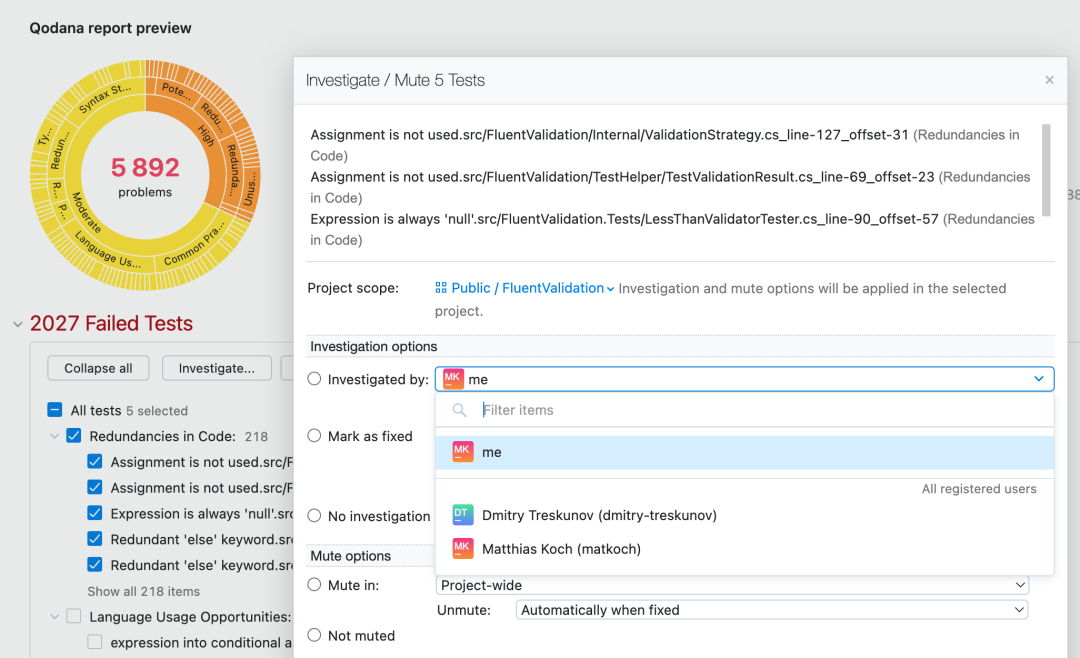Collapse the 2027 Failed Tests section
Image resolution: width=1080 pixels, height=658 pixels.
tap(18, 324)
